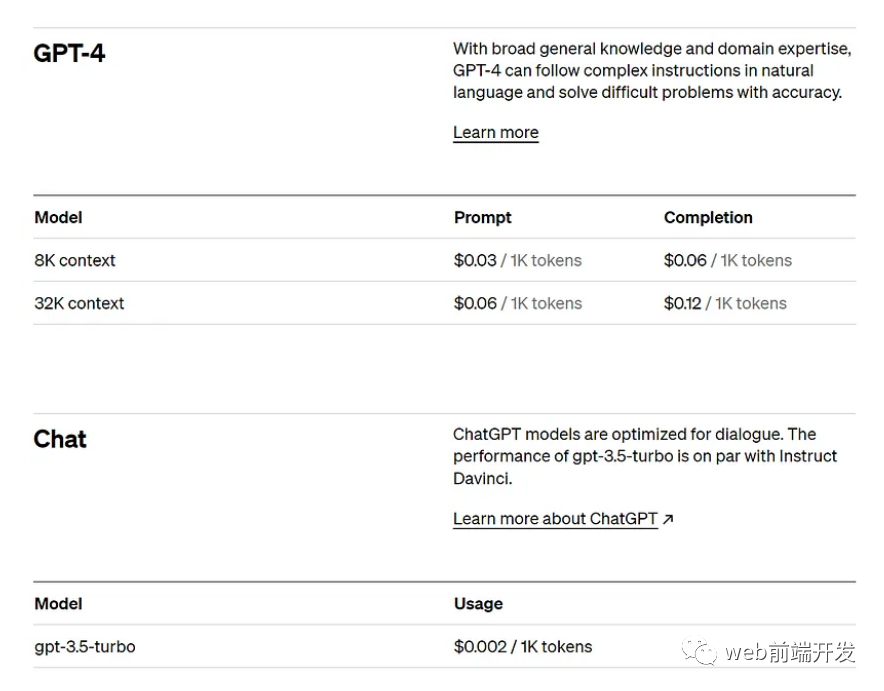Open the GPT-4 Learn more link
This screenshot has height=691, width=884.
[x=495, y=133]
